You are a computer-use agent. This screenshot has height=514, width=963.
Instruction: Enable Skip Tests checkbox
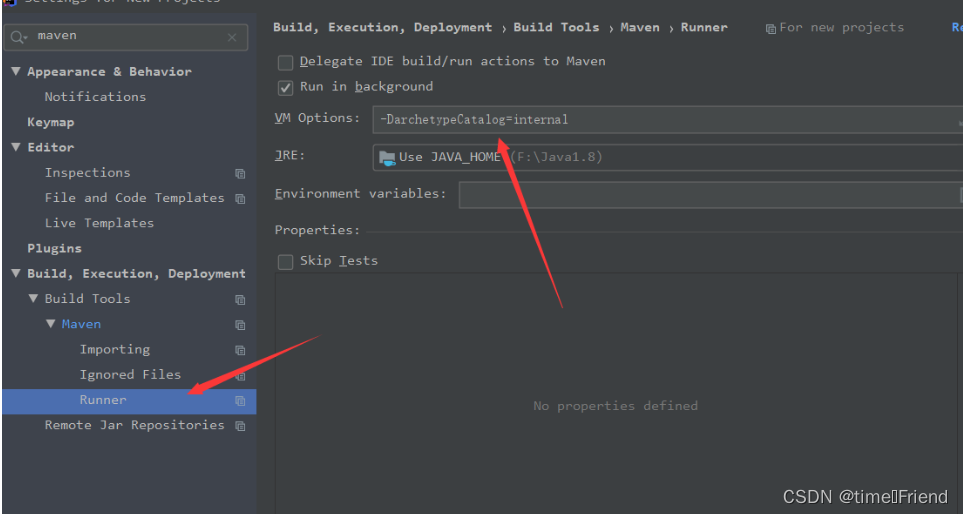[x=286, y=262]
